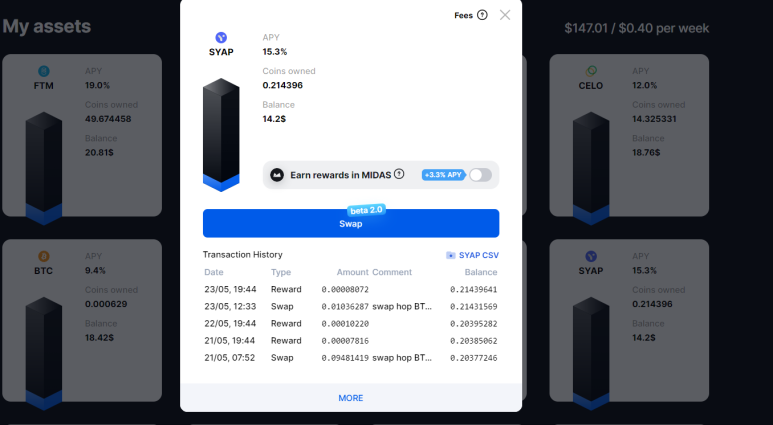Select the 23/05, 12:33 date cell
The image size is (773, 425).
pos(230,307)
